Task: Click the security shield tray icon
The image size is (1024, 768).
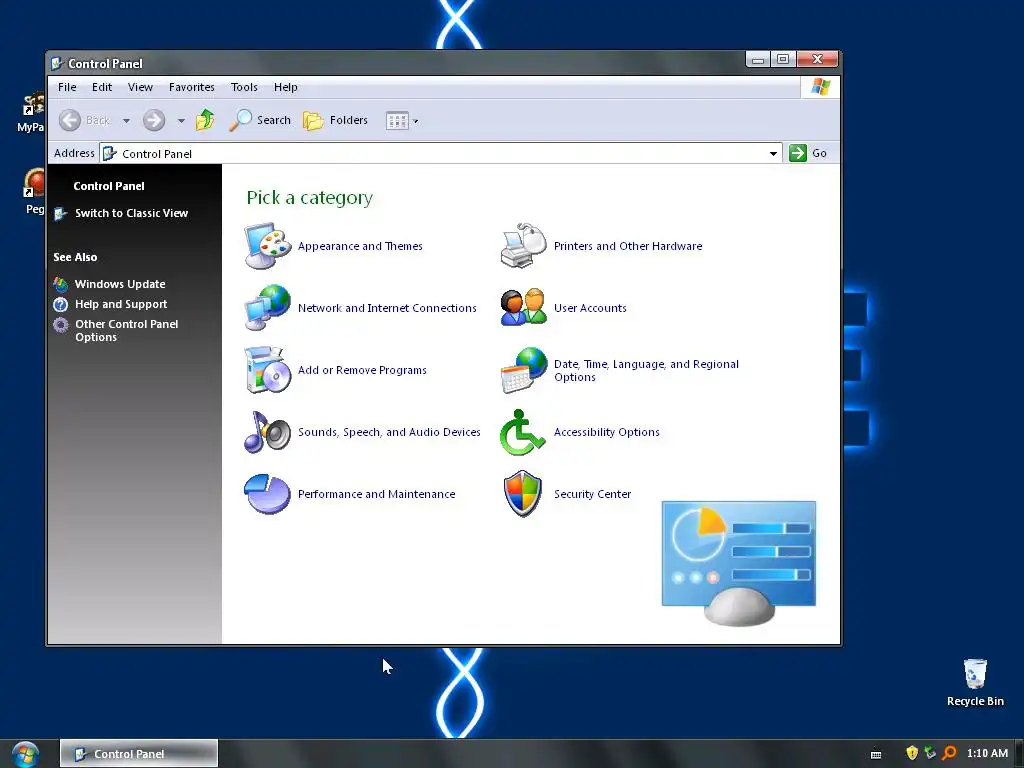Action: pos(912,753)
